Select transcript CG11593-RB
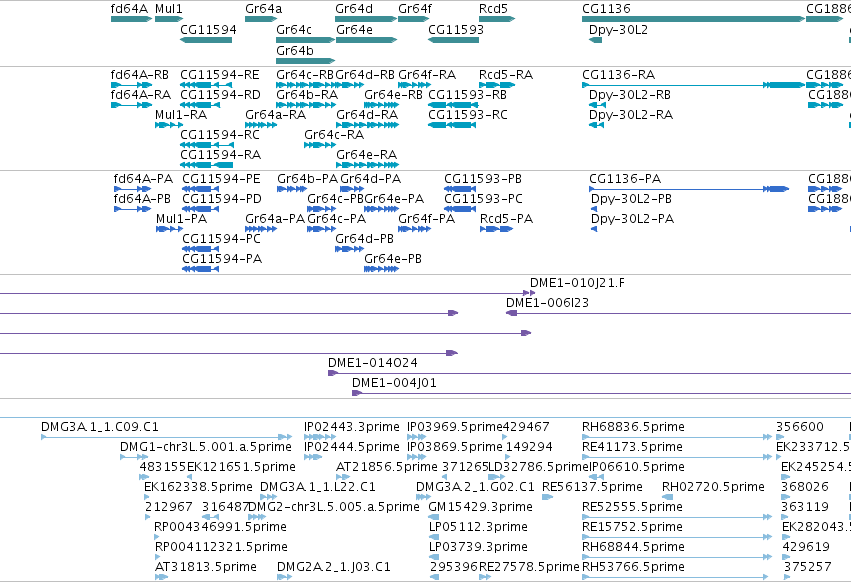Image resolution: width=851 pixels, height=582 pixels. [x=467, y=94]
